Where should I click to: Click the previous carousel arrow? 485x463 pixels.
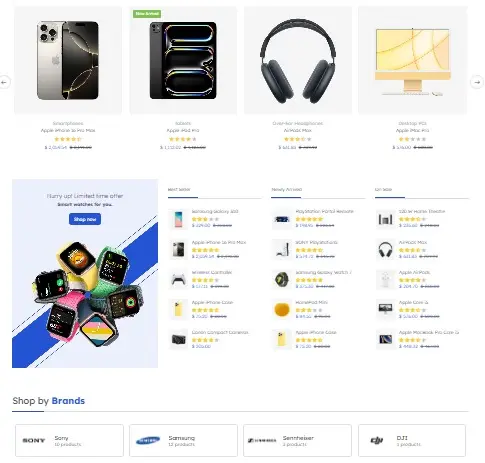click(x=4, y=82)
